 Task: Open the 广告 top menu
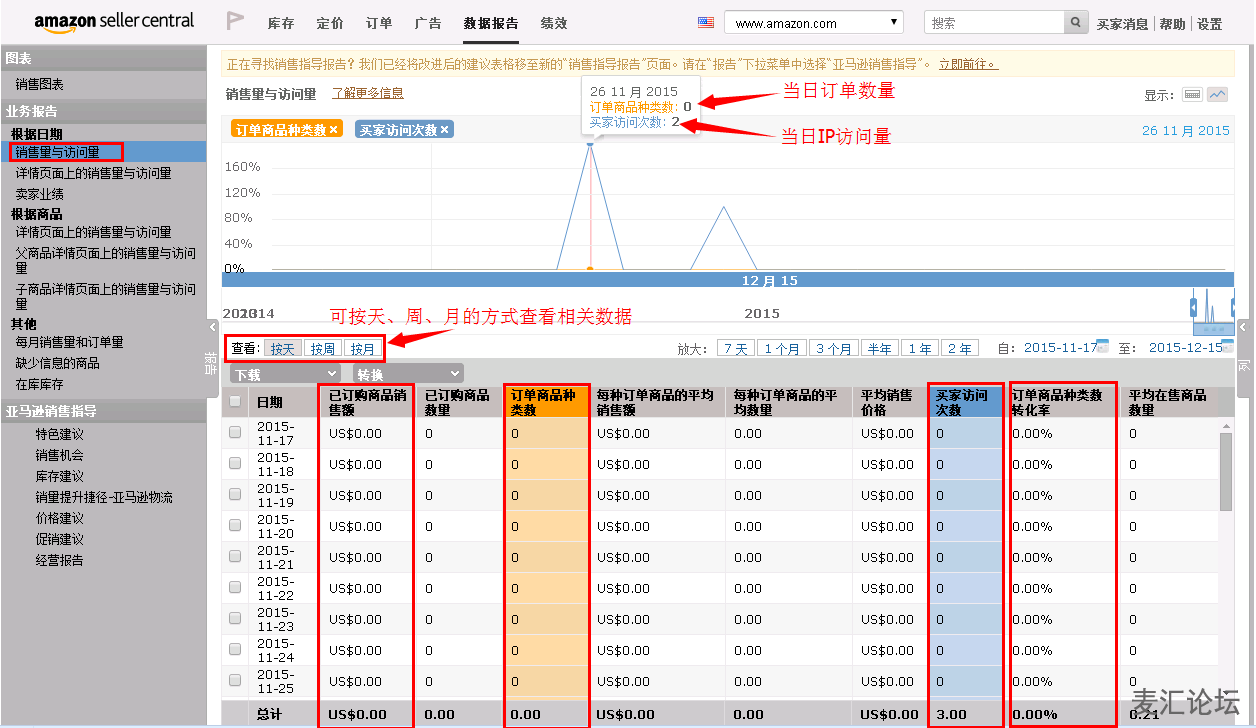coord(428,23)
